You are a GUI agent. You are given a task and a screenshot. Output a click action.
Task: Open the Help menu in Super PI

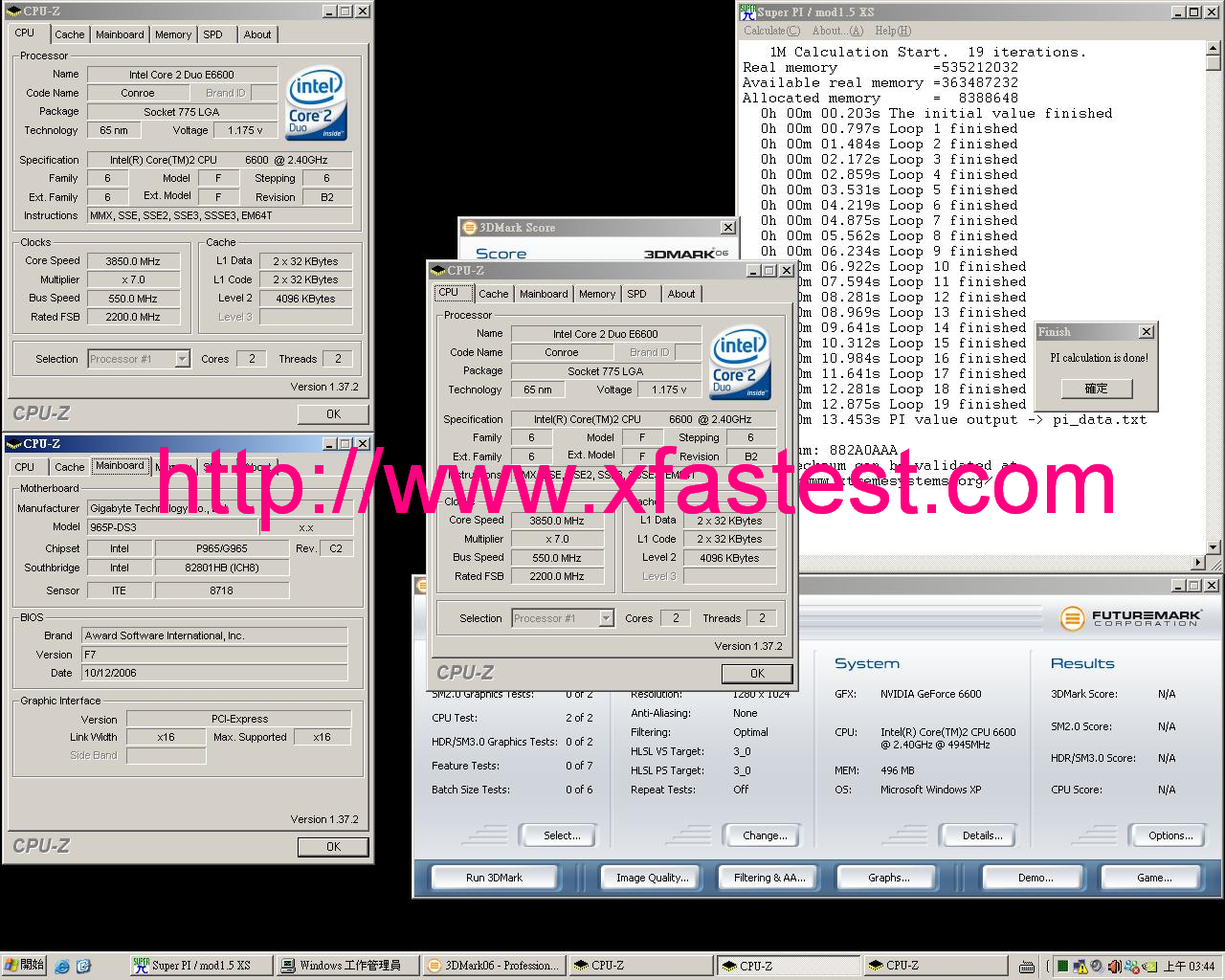pos(893,31)
